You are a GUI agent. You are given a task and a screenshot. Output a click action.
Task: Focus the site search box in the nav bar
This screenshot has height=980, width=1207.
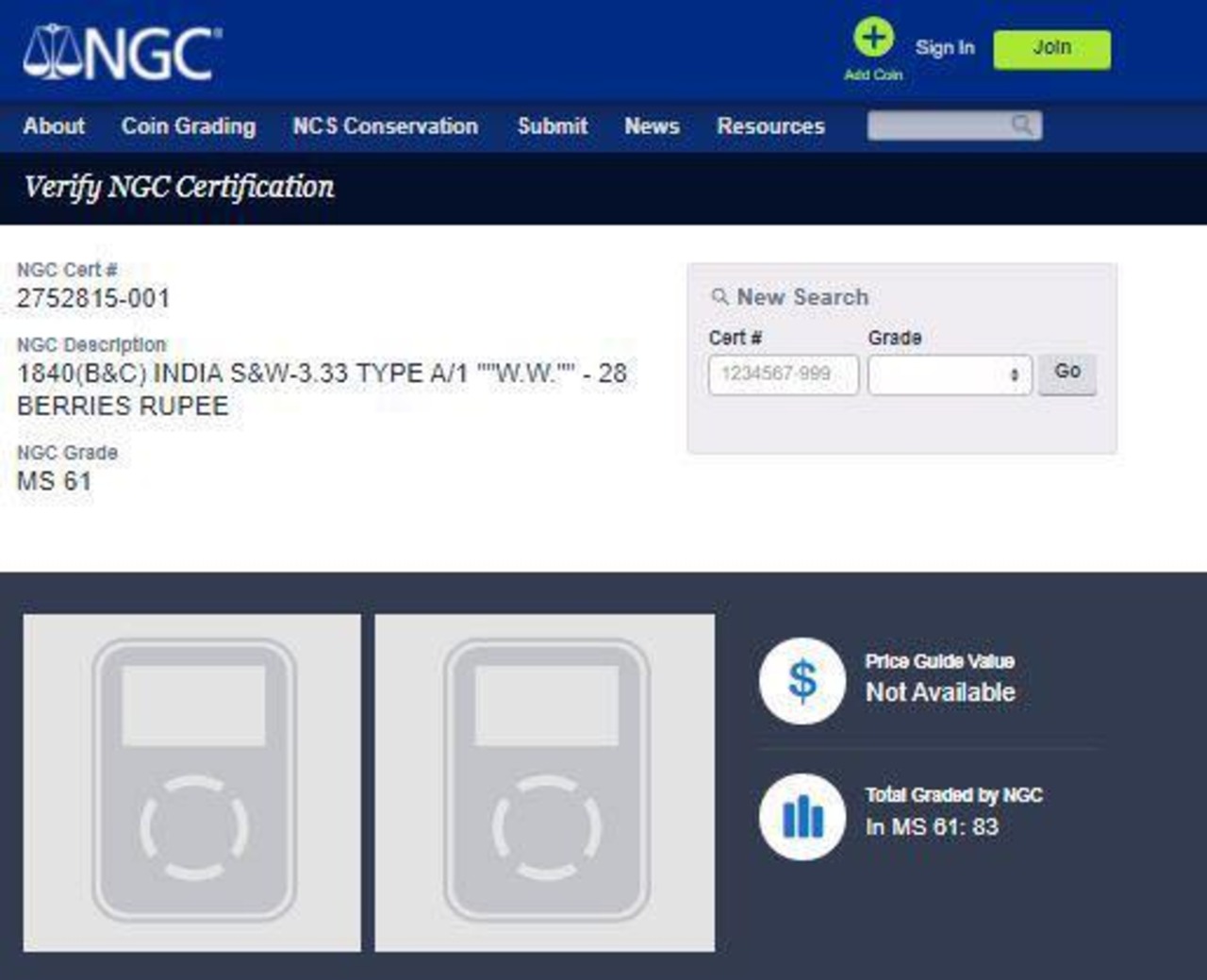point(954,125)
